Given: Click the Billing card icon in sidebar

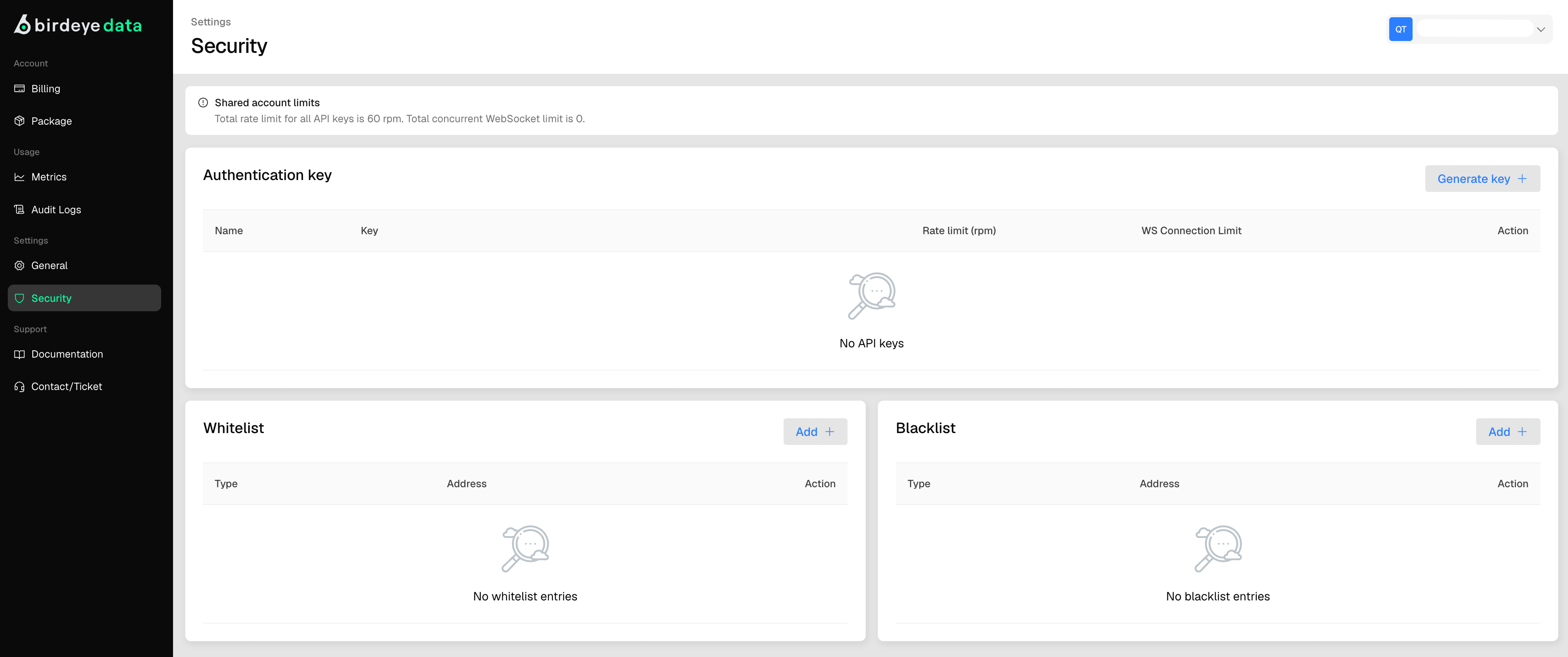Looking at the screenshot, I should pyautogui.click(x=20, y=88).
